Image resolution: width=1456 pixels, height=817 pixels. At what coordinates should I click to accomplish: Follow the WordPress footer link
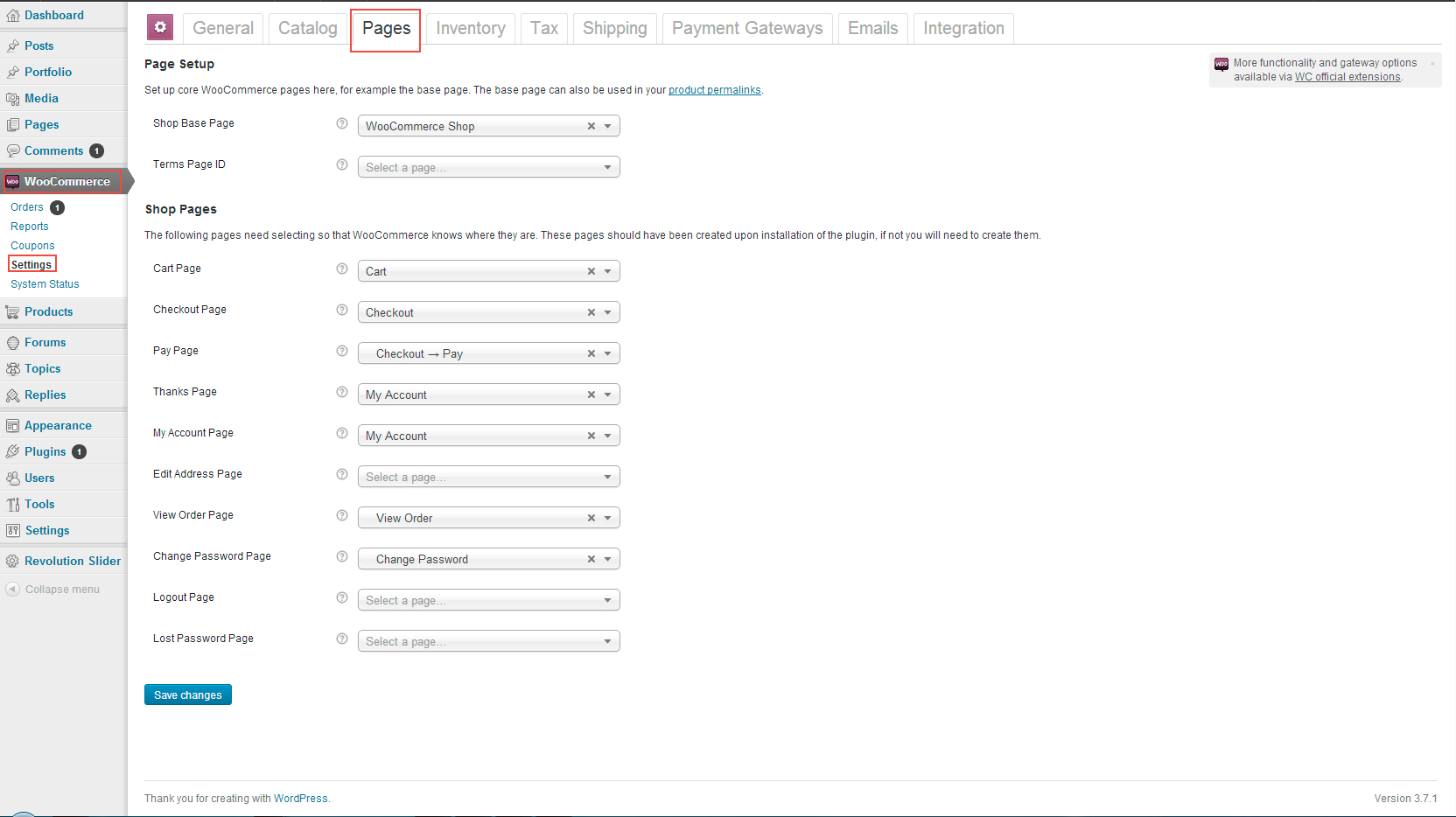pyautogui.click(x=301, y=799)
